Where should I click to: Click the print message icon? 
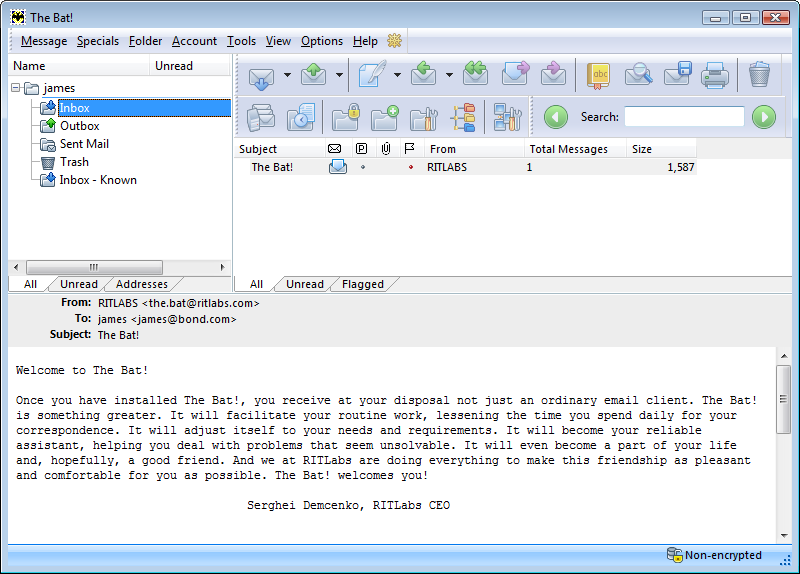(714, 75)
